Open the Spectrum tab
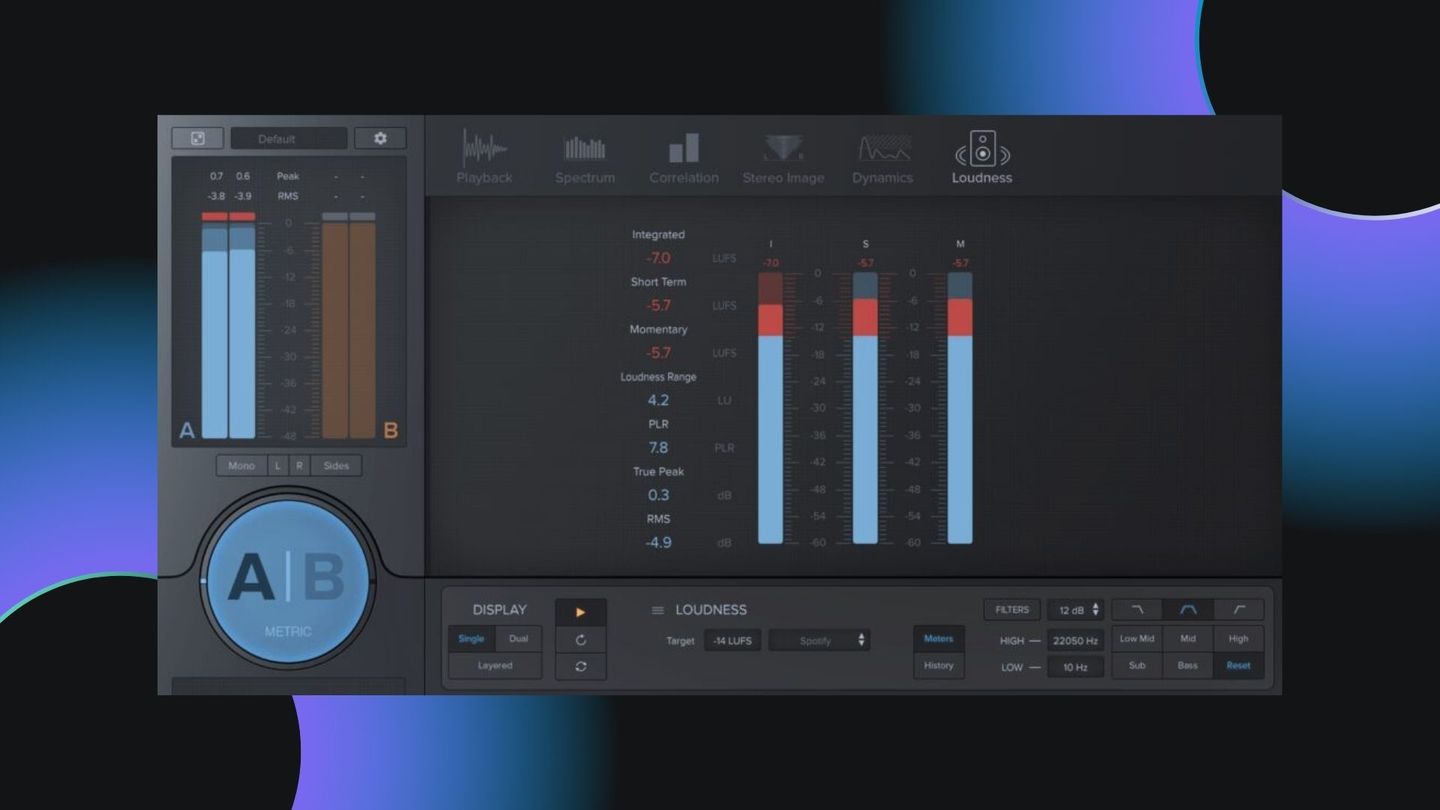This screenshot has width=1440, height=810. (585, 158)
